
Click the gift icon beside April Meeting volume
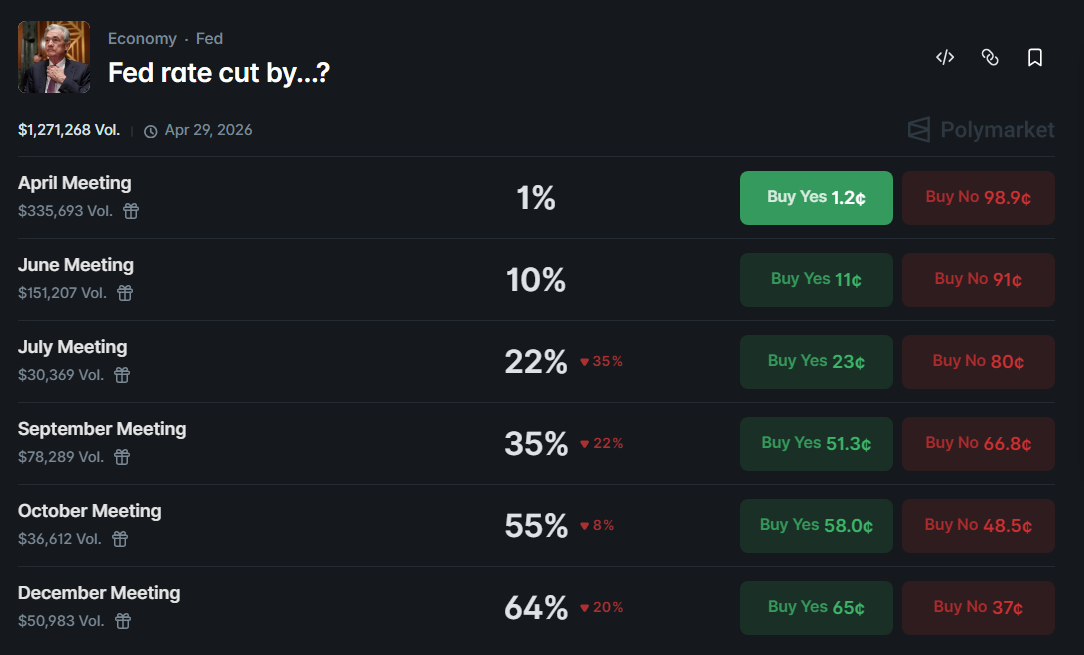(130, 211)
